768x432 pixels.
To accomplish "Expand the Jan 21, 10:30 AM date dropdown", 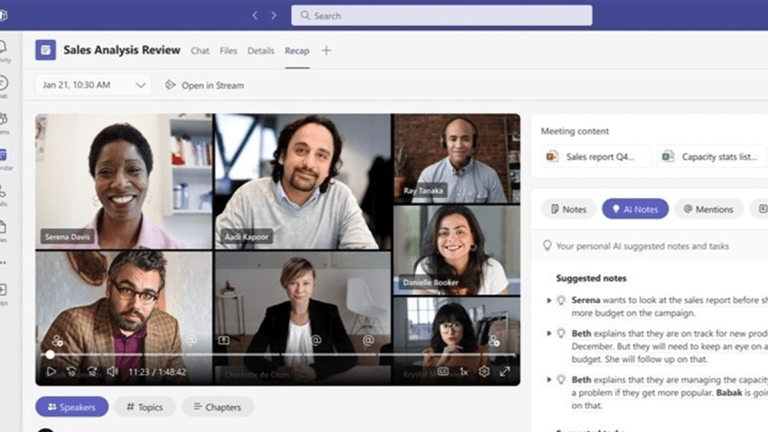I will [140, 85].
